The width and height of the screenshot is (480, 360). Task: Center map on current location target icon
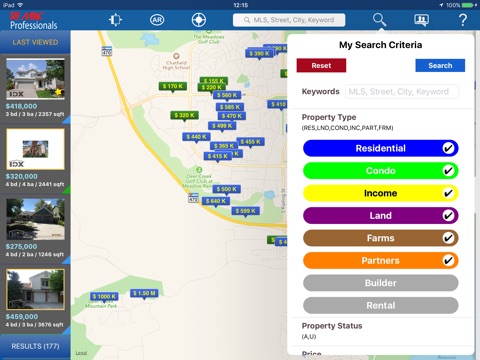199,20
